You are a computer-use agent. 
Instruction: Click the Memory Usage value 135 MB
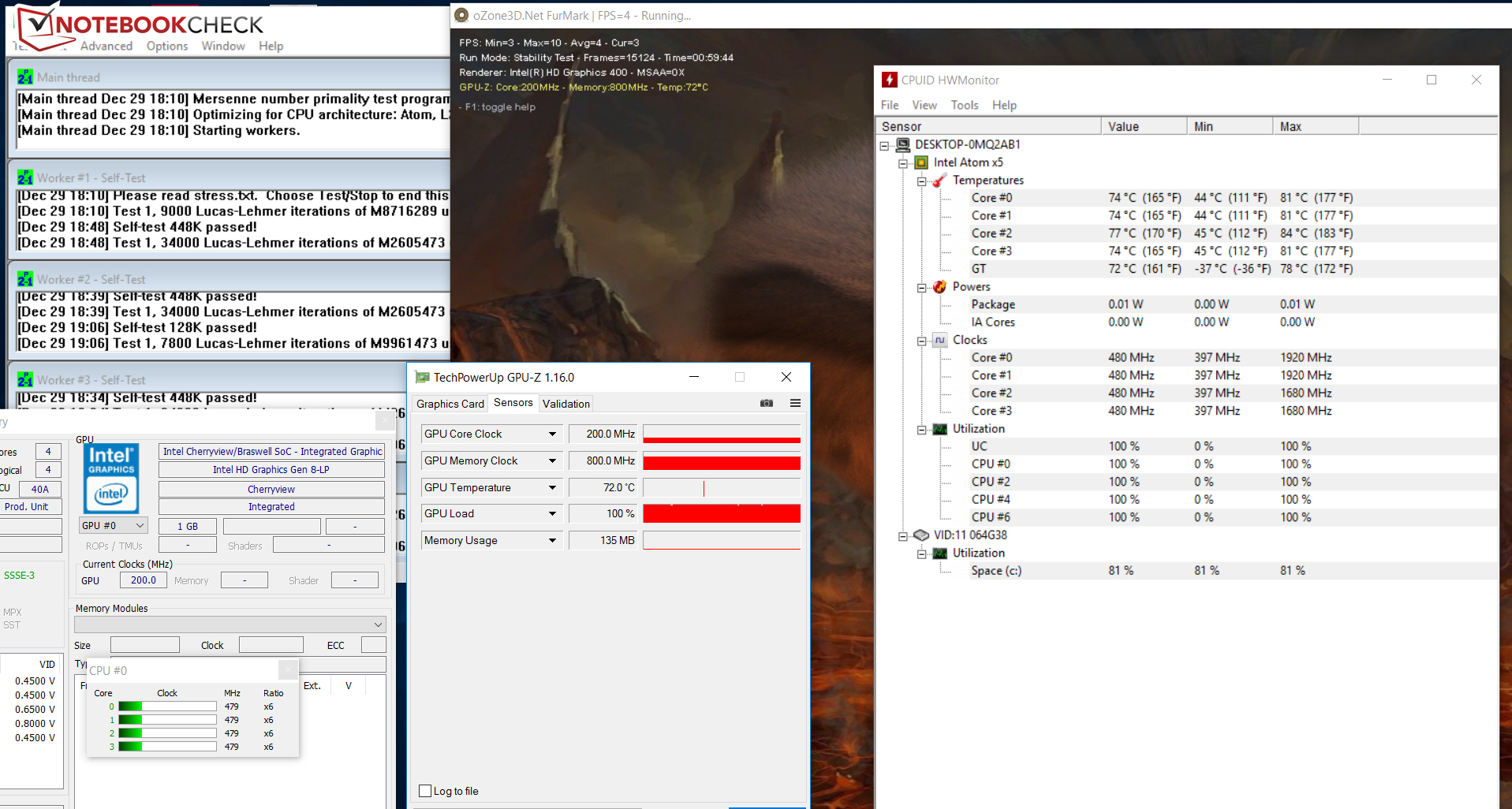603,540
